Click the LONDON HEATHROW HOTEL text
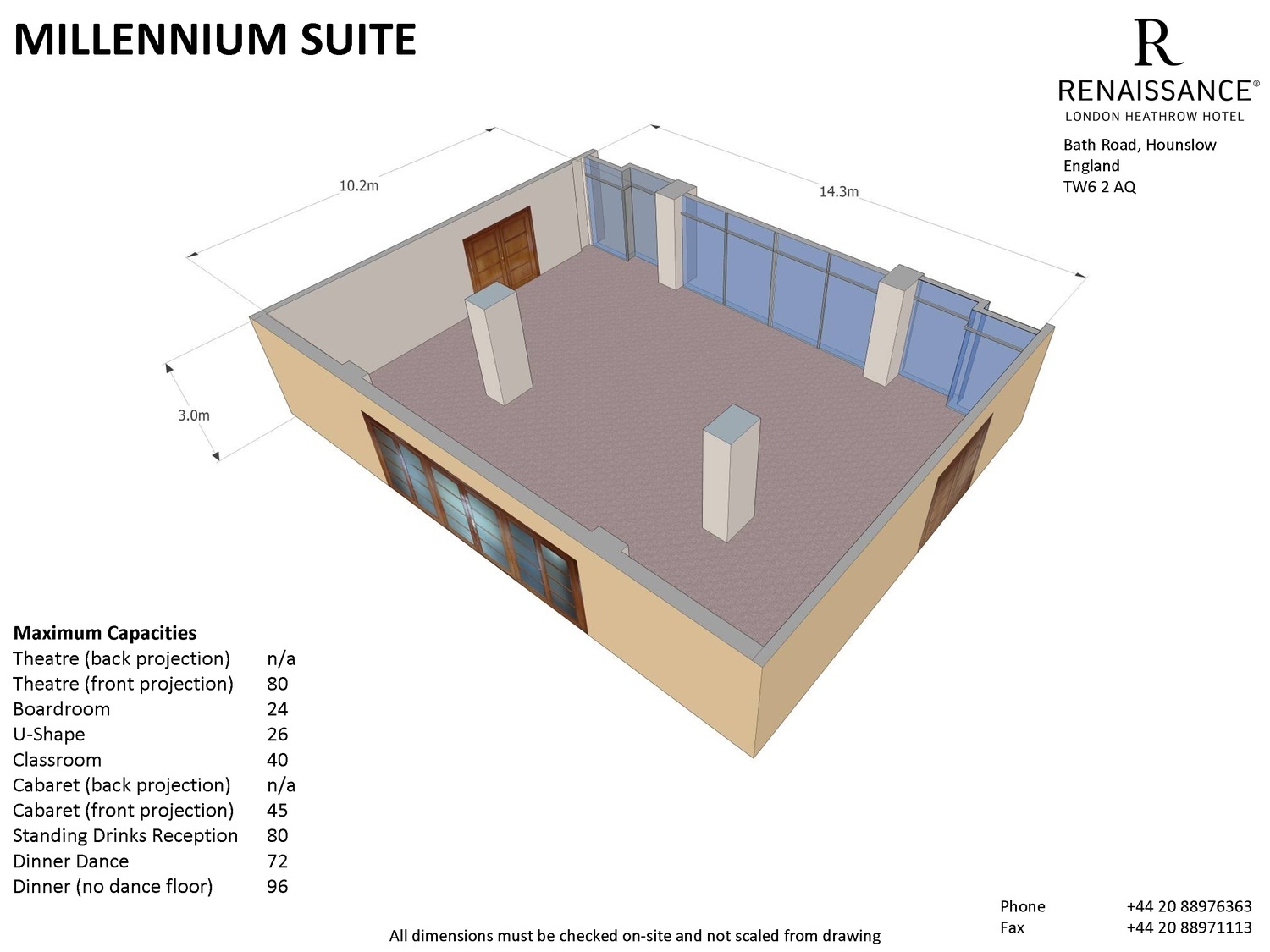Screen dimensions: 1270x952 coord(1154,116)
